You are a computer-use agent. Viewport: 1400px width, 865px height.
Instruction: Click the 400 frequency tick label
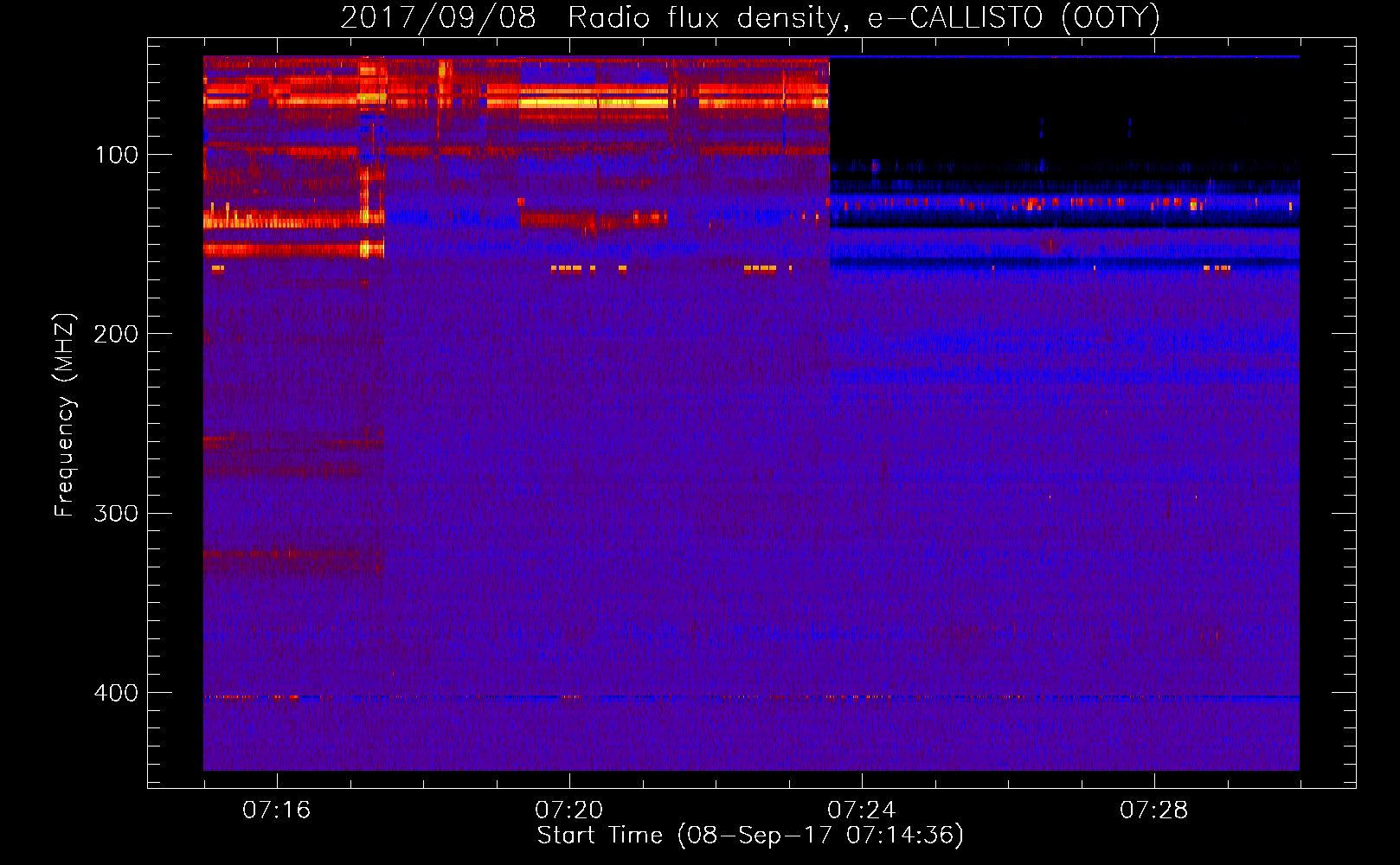pos(116,693)
